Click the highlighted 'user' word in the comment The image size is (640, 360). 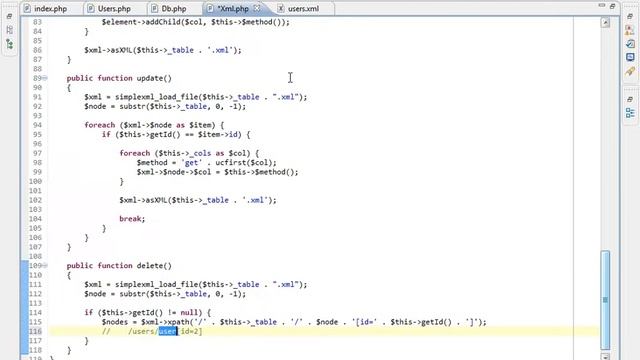[168, 331]
